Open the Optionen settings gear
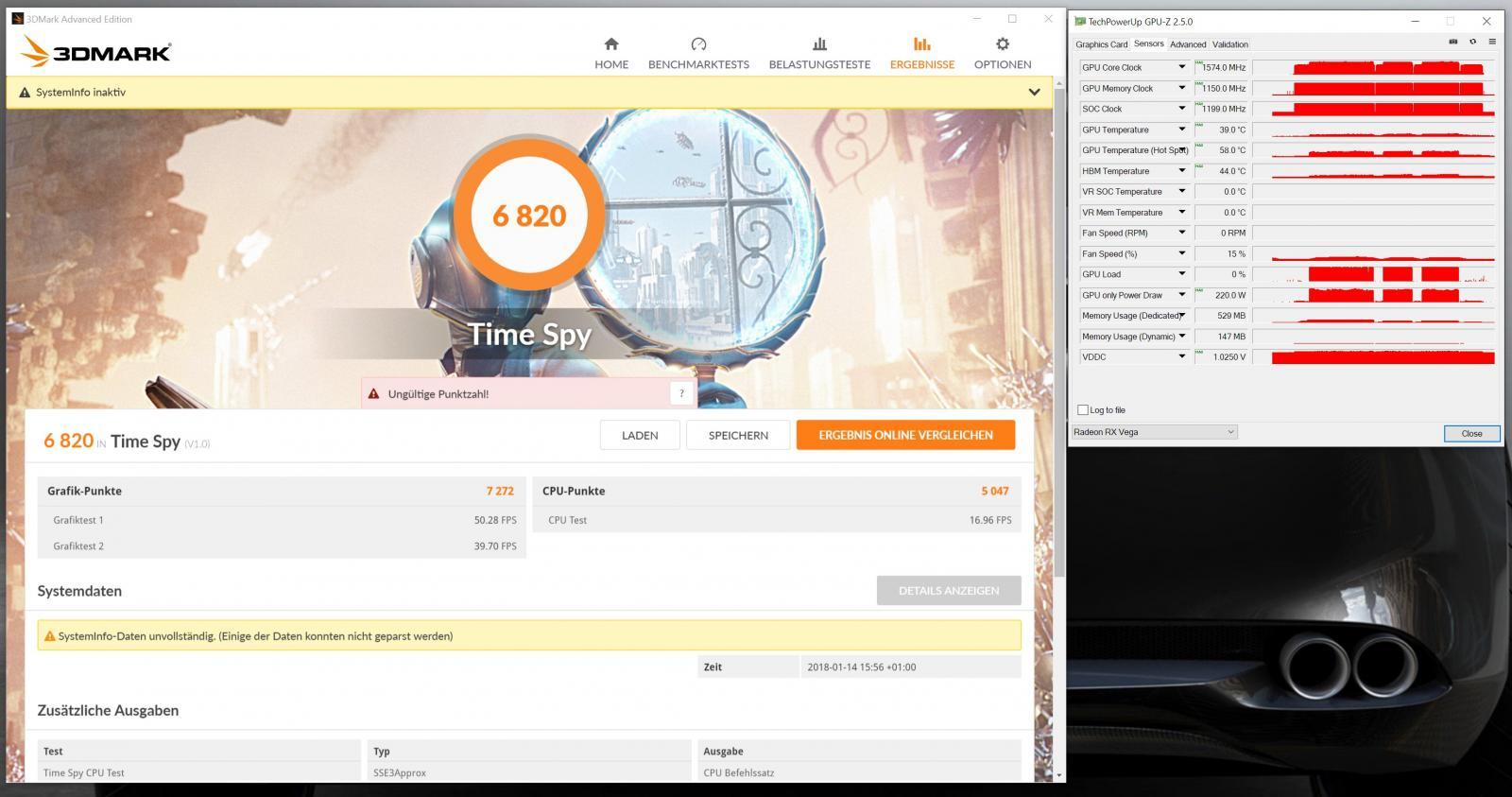This screenshot has width=1512, height=797. [1003, 53]
